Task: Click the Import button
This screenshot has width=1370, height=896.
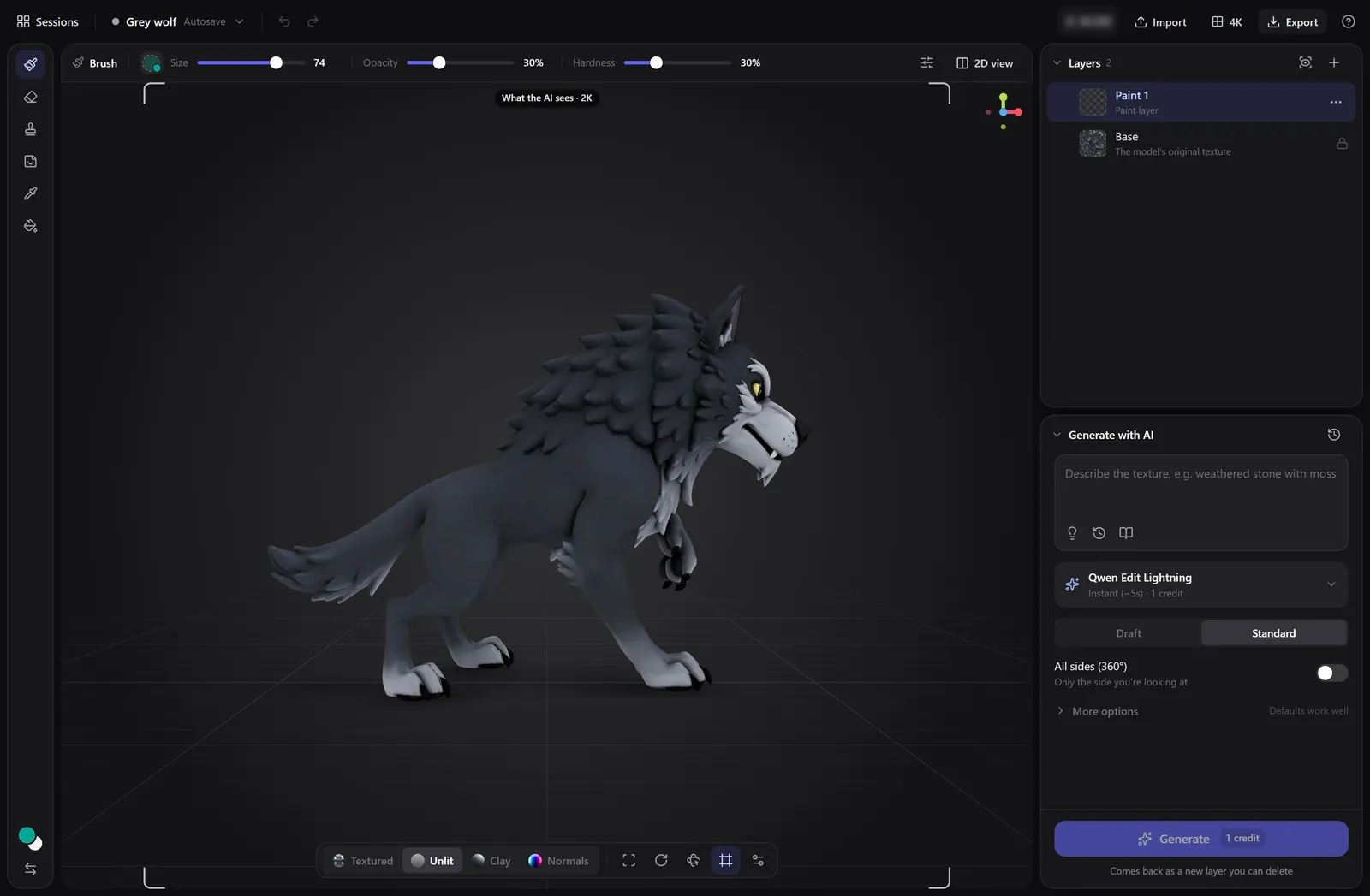Action: pos(1160,21)
